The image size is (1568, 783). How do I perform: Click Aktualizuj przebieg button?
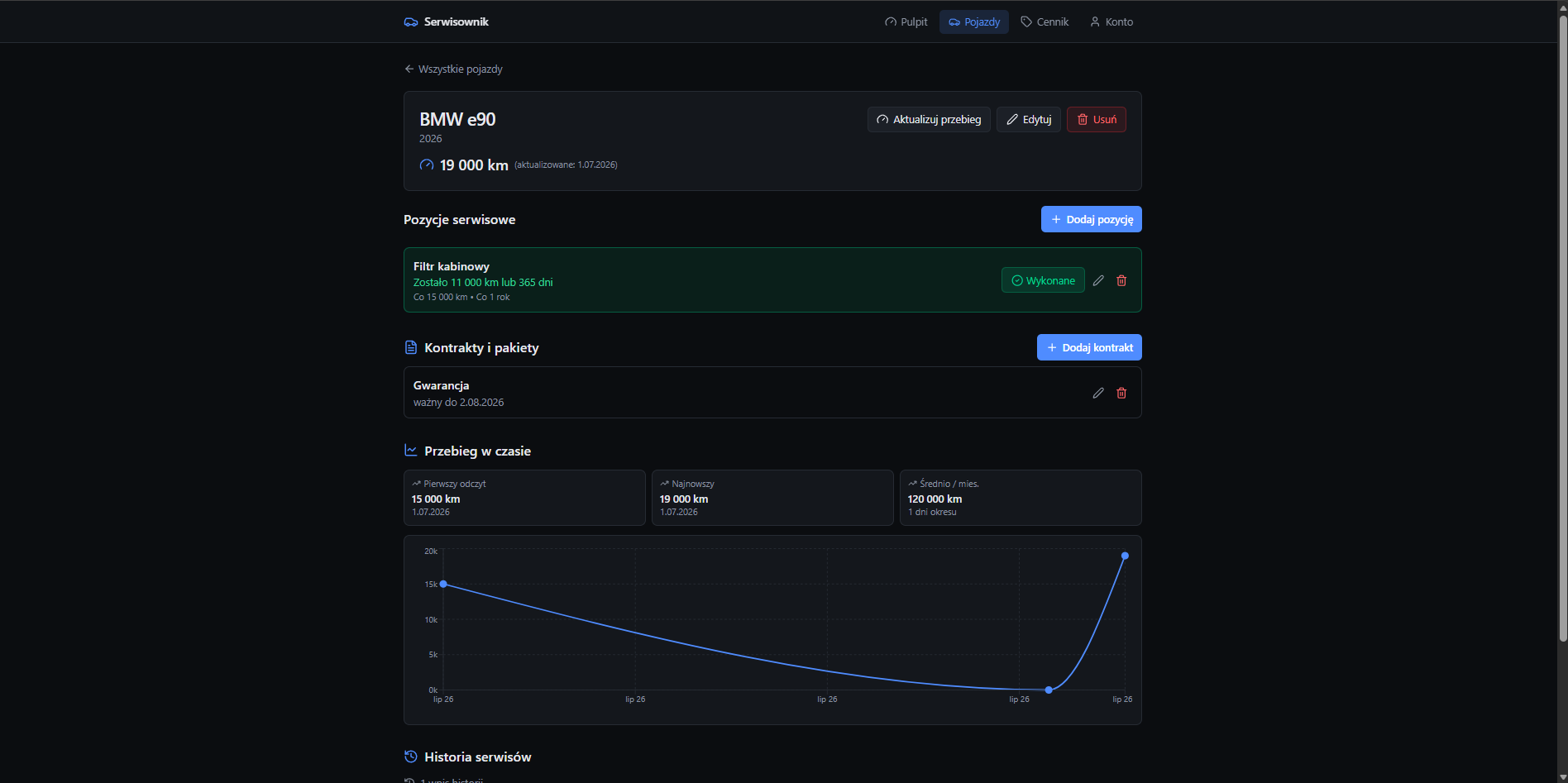tap(929, 120)
